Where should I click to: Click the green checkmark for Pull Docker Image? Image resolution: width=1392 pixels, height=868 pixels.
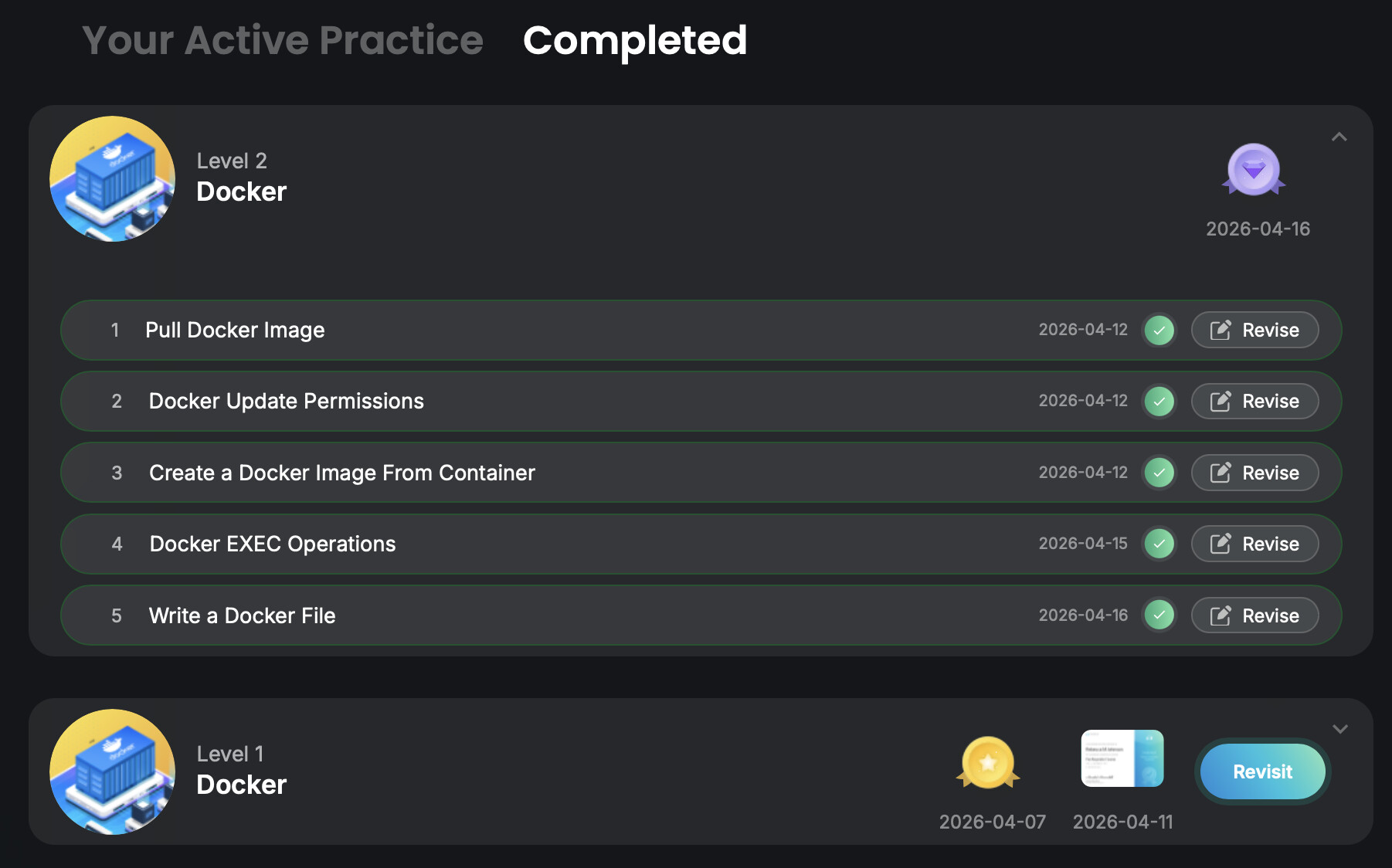coord(1159,330)
